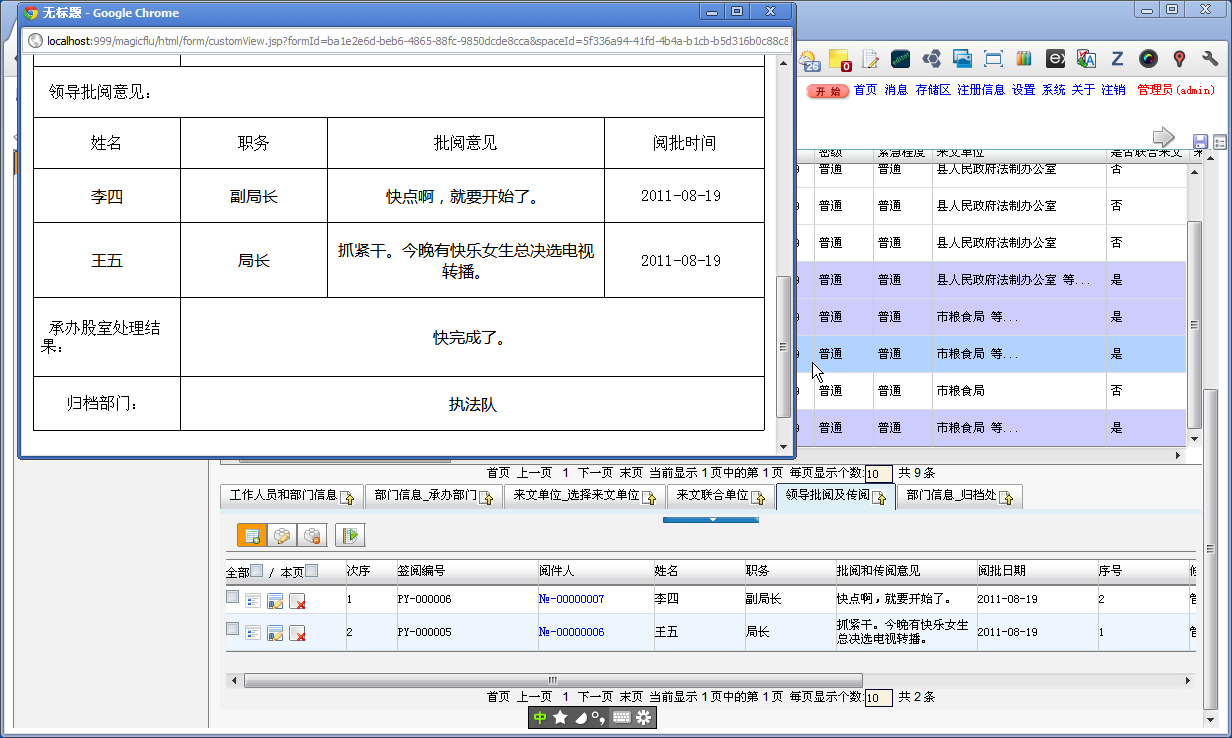Toggle the 中 Chinese input mode
The width and height of the screenshot is (1232, 738).
(540, 717)
